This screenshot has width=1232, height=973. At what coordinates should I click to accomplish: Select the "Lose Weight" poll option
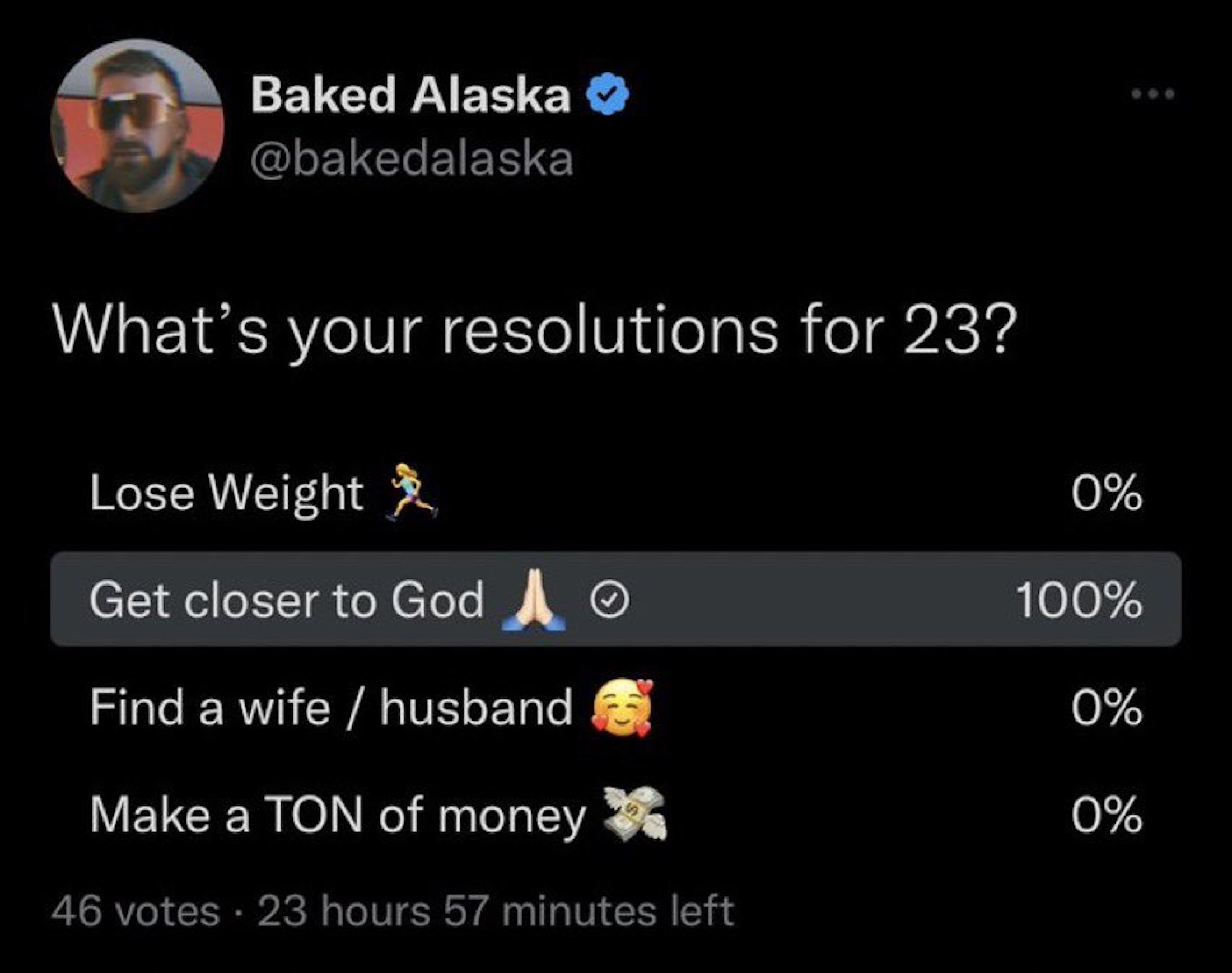coord(226,493)
